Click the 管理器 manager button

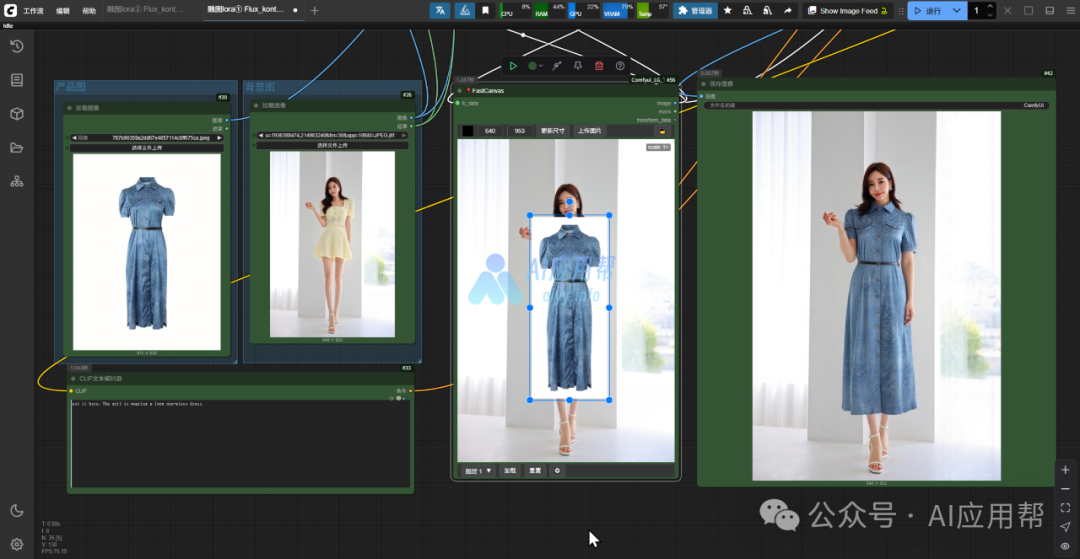[x=696, y=10]
